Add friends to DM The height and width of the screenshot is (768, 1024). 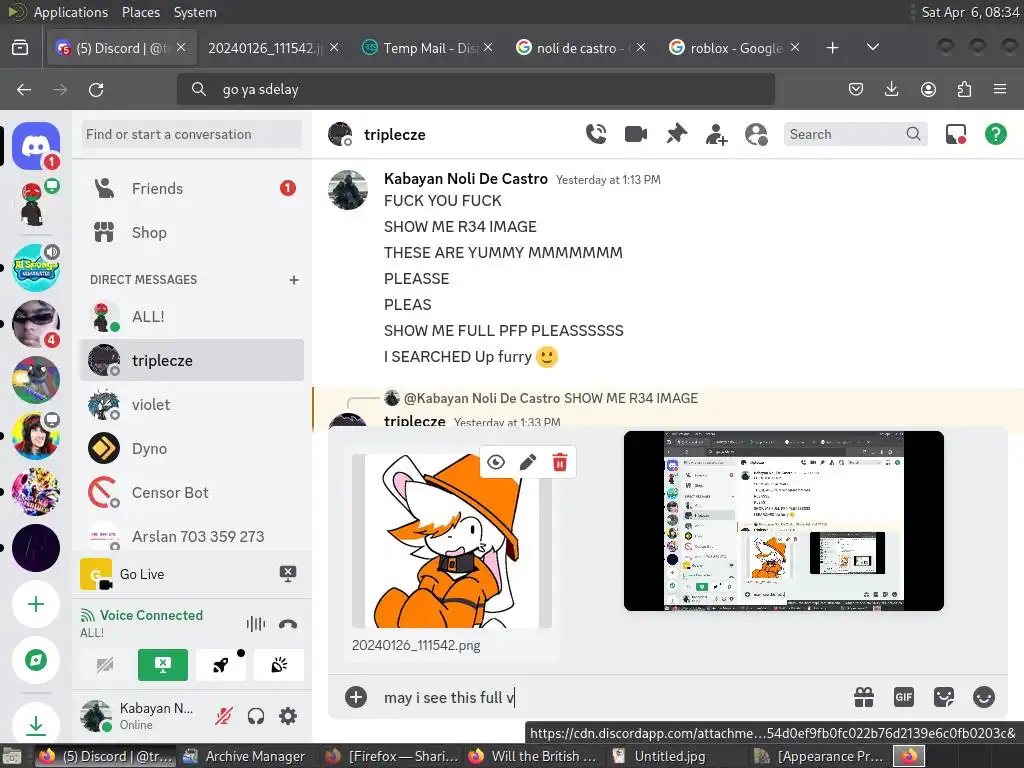click(x=716, y=134)
